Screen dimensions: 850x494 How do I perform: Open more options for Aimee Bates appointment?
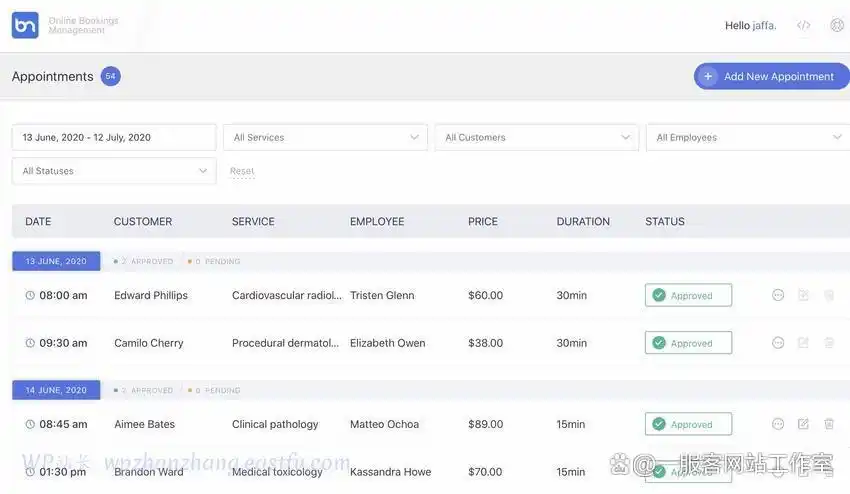pos(778,424)
